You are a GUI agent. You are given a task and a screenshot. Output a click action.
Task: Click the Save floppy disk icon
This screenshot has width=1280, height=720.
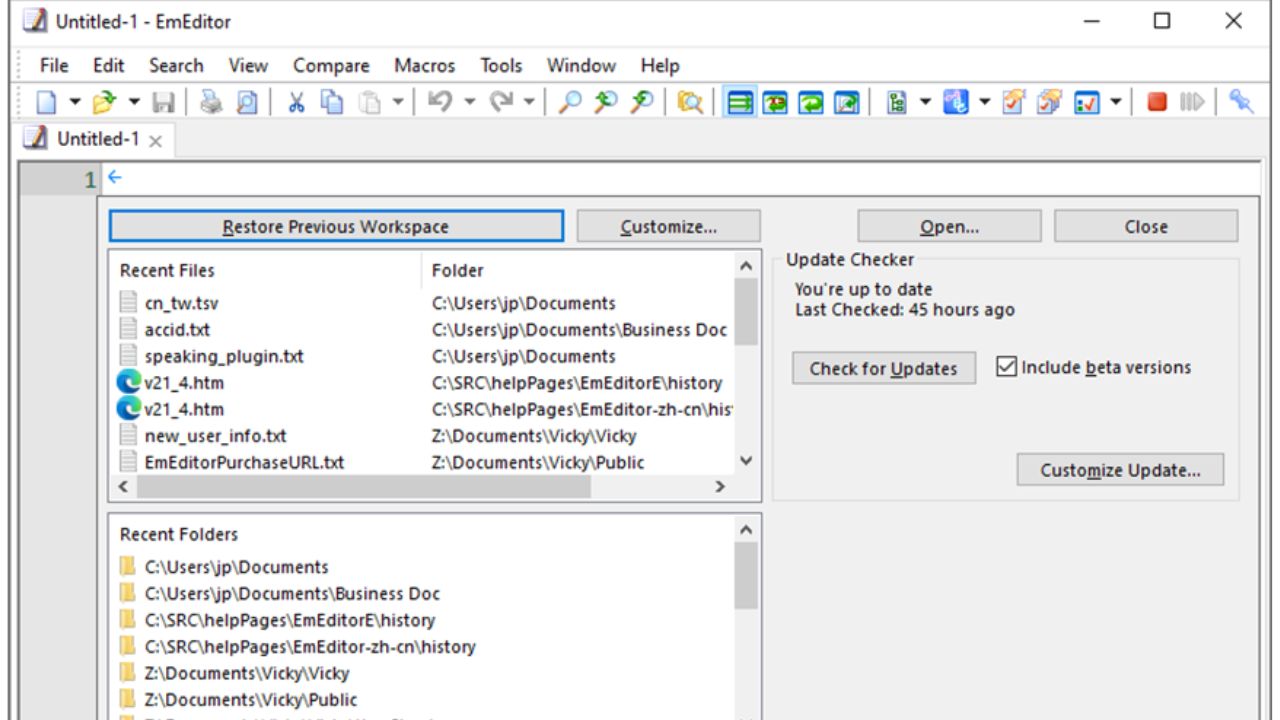click(163, 102)
